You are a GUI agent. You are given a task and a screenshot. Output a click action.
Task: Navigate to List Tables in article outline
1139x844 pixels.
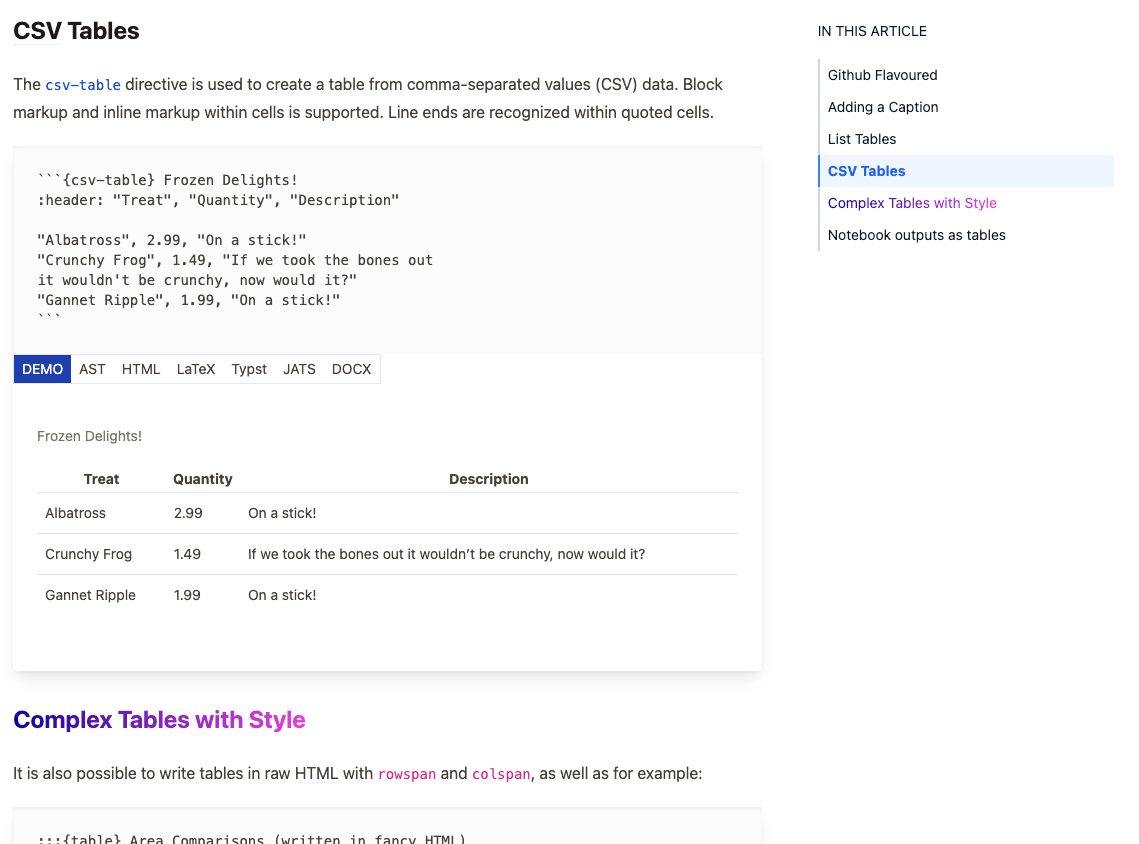[x=861, y=139]
